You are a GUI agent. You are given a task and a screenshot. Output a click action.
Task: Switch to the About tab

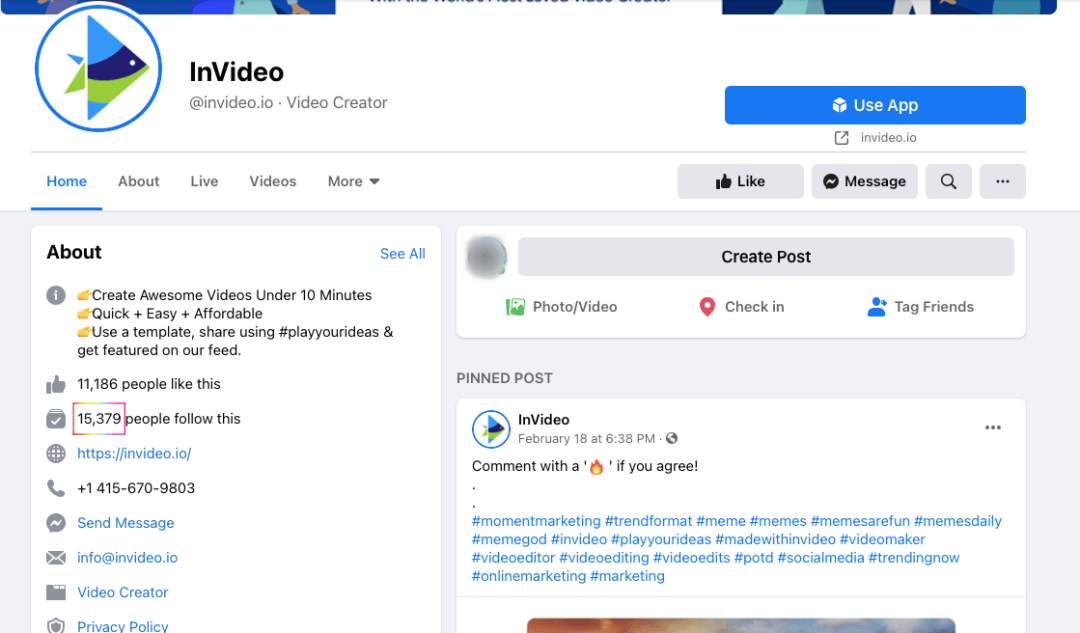(x=138, y=181)
